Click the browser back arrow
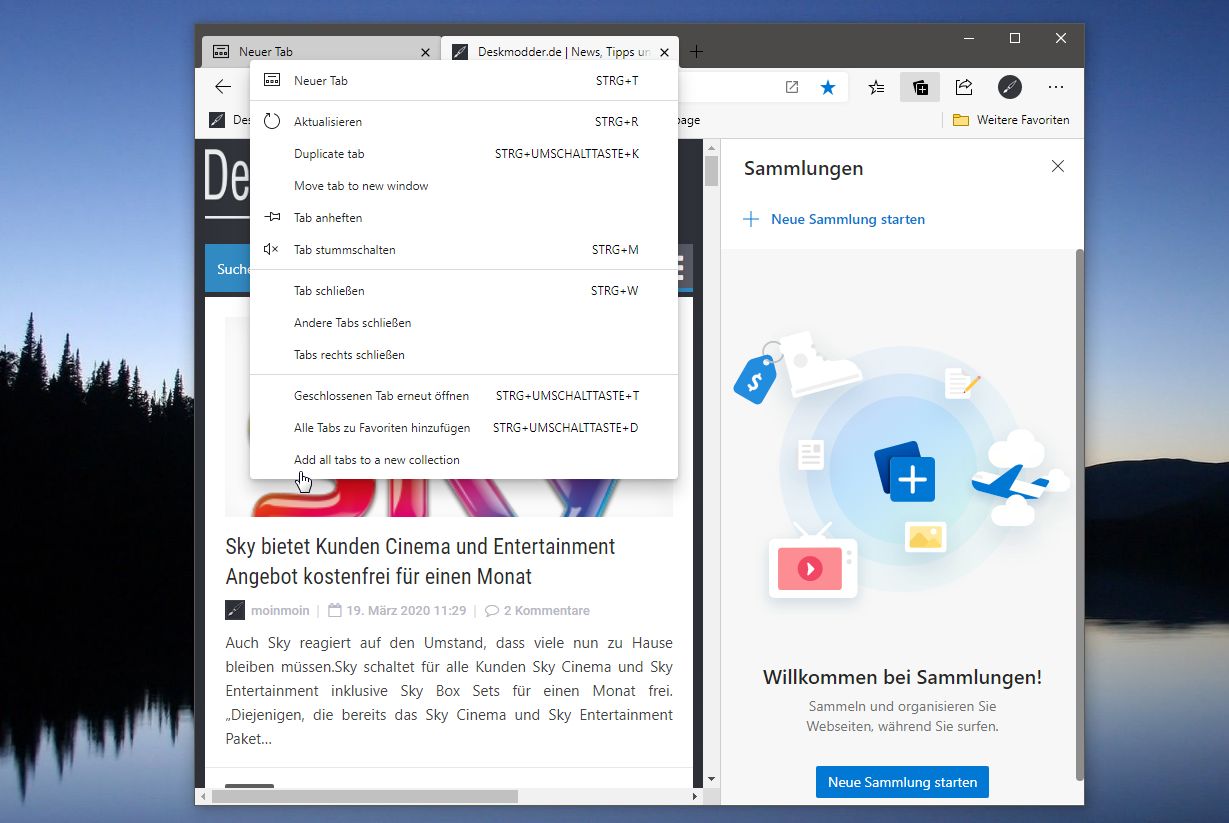Screen dimensions: 1229x823 coord(222,87)
